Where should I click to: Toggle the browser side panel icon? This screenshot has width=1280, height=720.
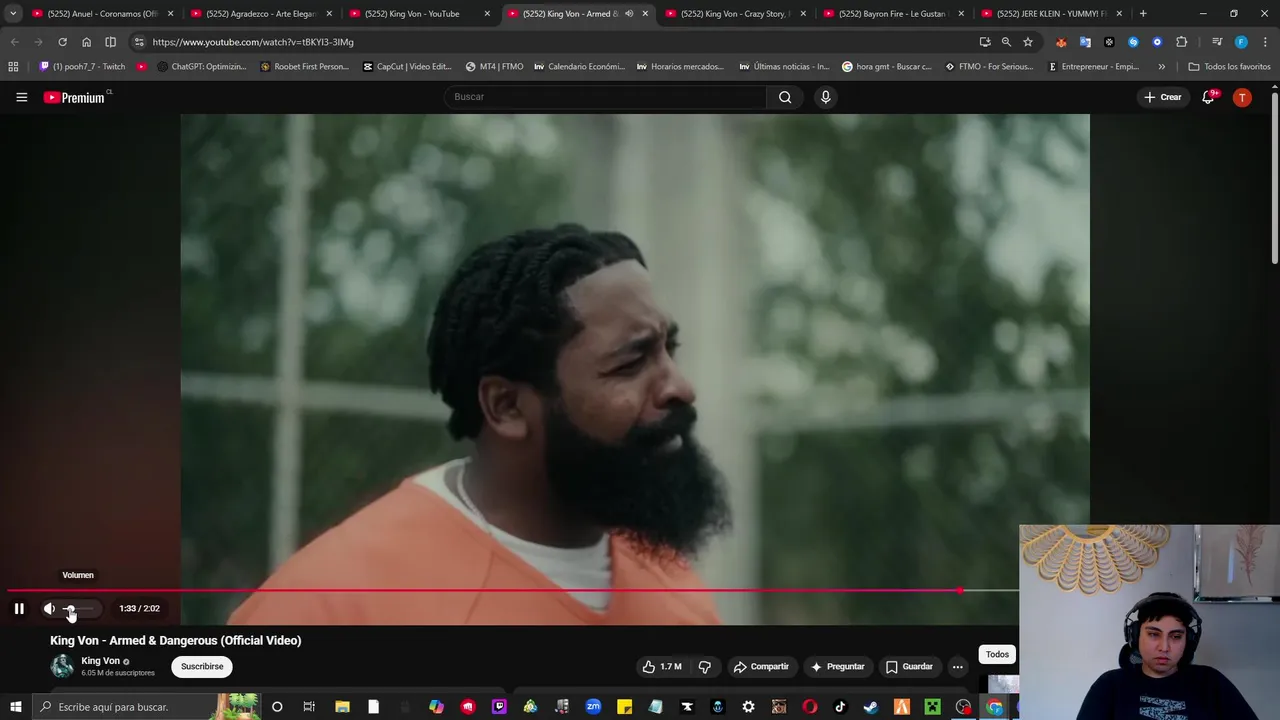tap(110, 42)
